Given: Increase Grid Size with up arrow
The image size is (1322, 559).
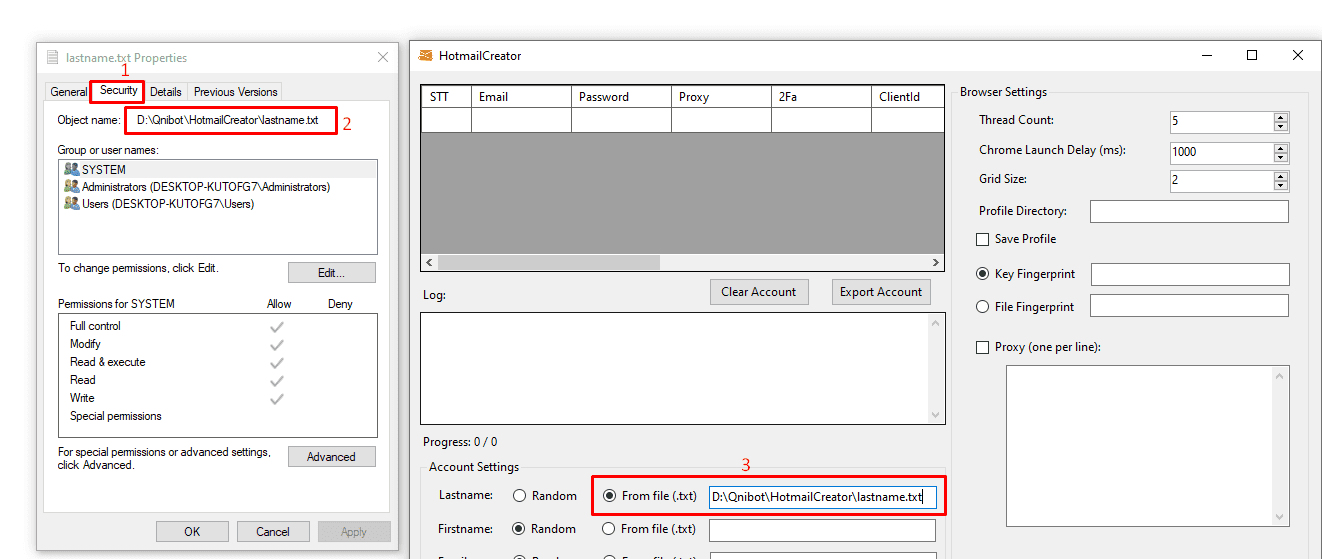Looking at the screenshot, I should [x=1281, y=176].
